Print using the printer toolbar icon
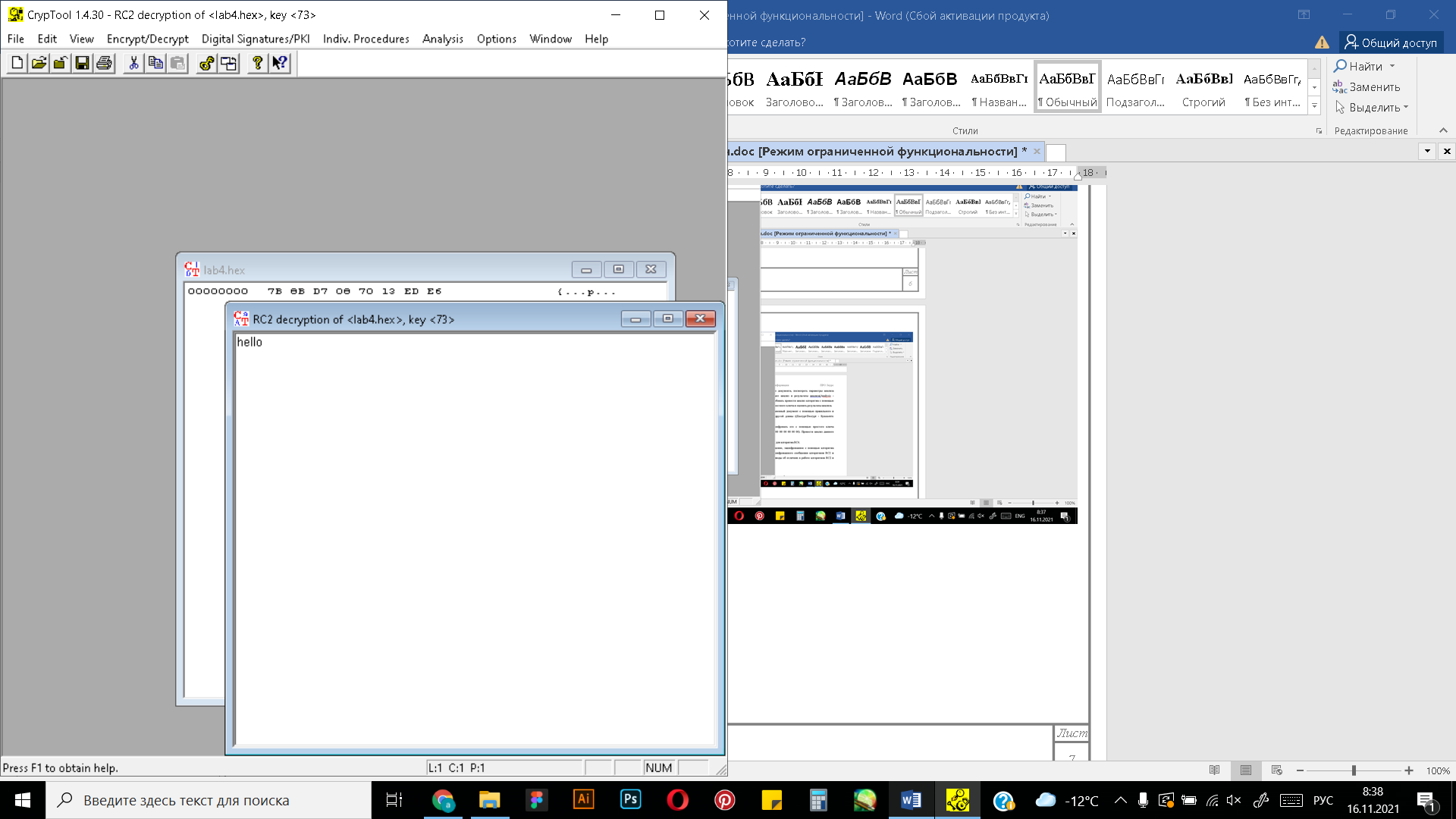The image size is (1456, 819). pos(104,63)
